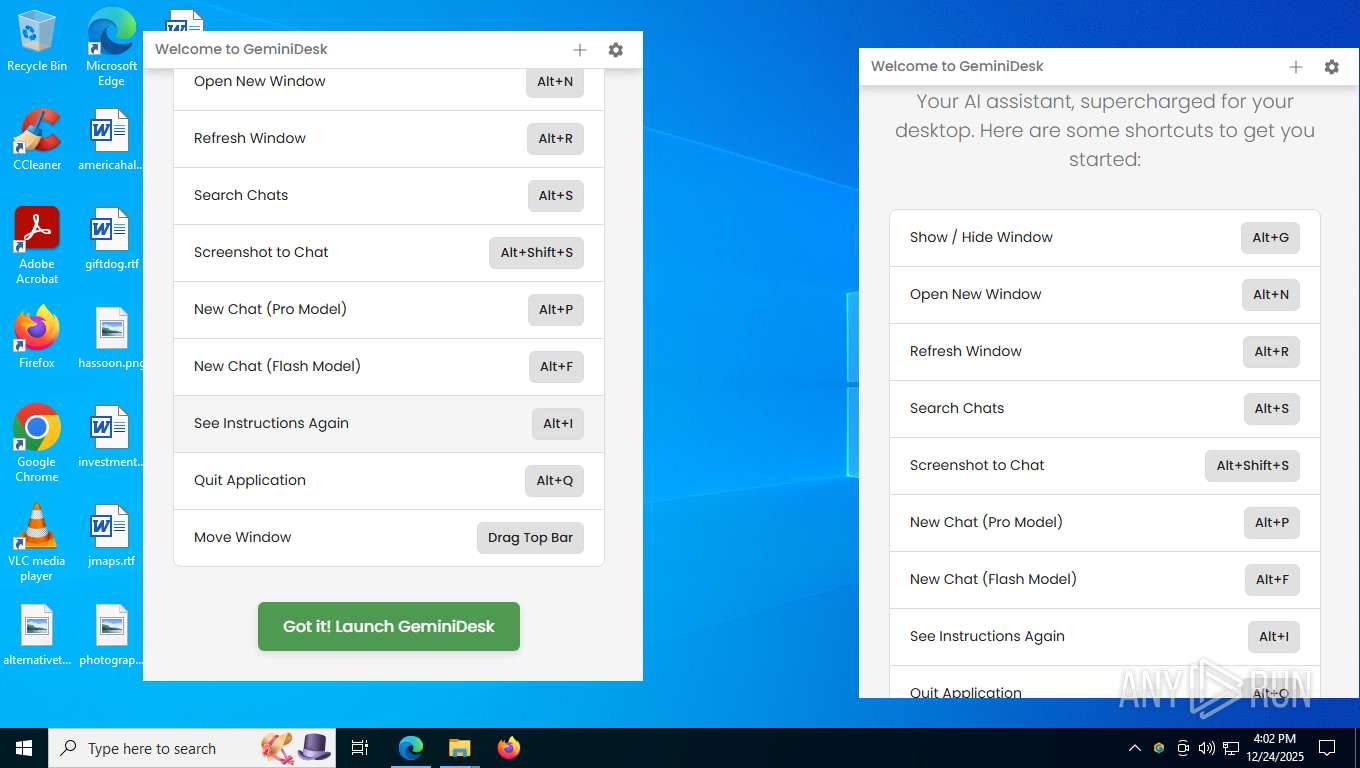The image size is (1360, 768).
Task: Select VLC media player desktop icon
Action: click(37, 543)
